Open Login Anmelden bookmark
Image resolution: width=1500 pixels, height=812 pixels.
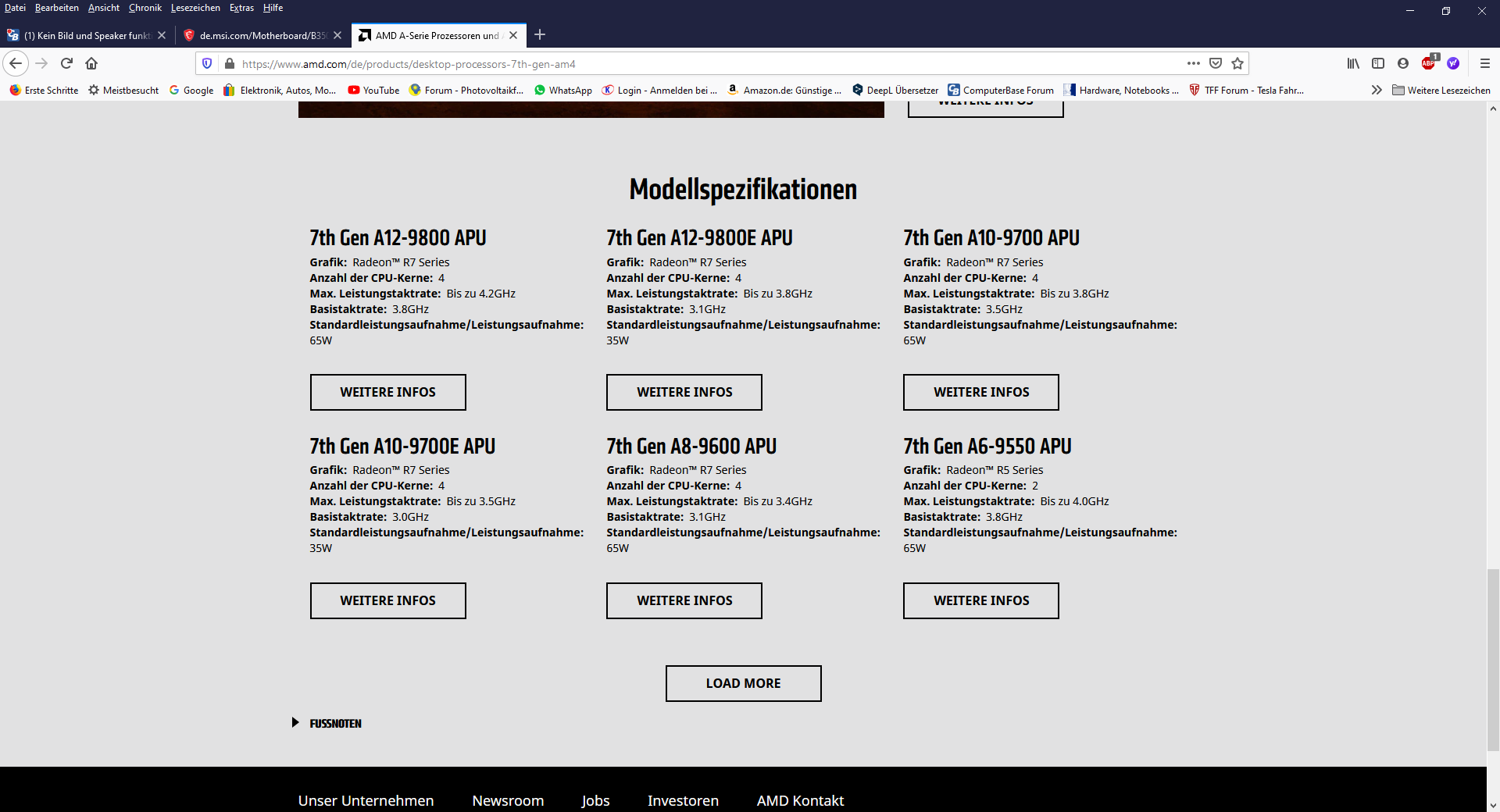pos(659,90)
